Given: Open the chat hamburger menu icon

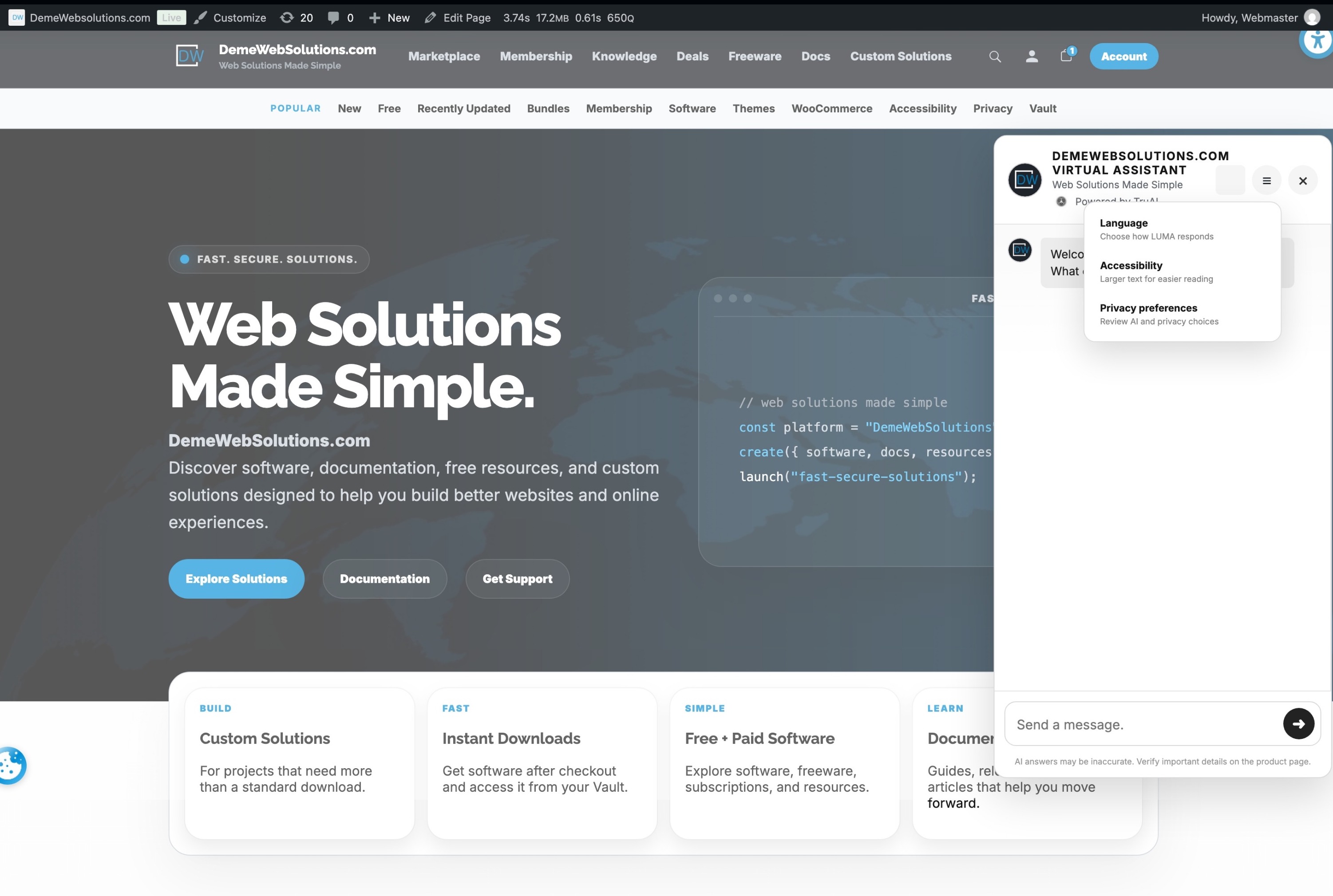Looking at the screenshot, I should coord(1267,181).
